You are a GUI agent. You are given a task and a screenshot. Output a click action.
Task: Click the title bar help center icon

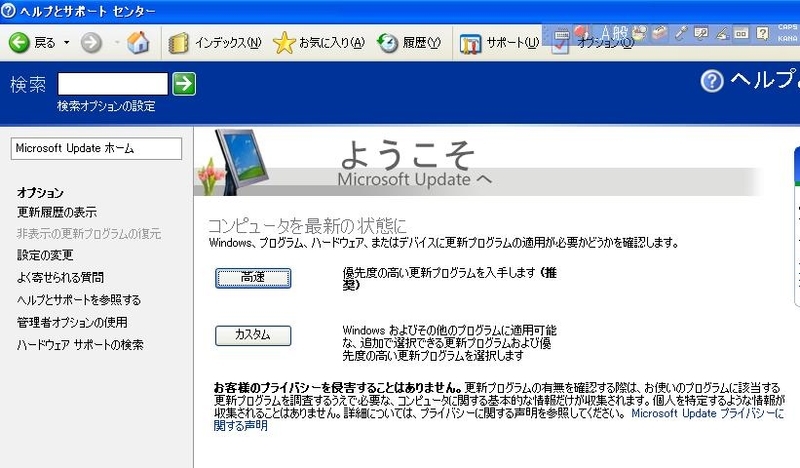[8, 11]
